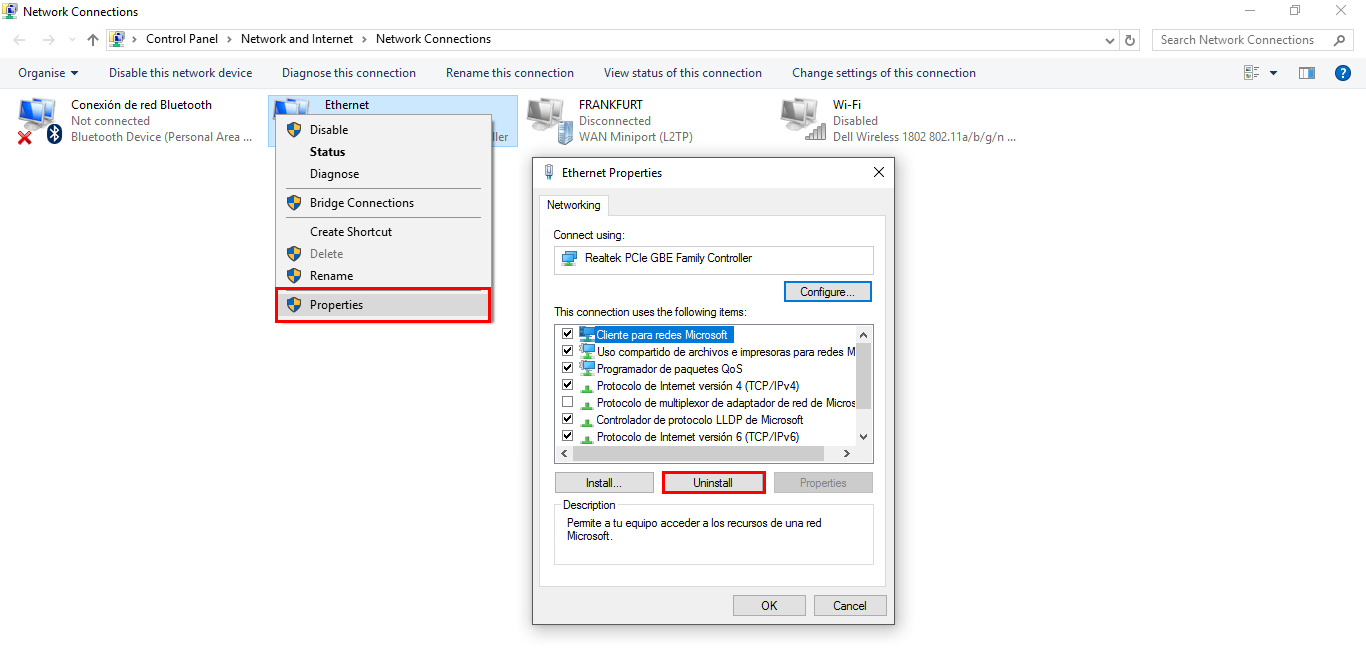Toggle Controlador de protocolo LLDP checkbox
This screenshot has height=651, width=1366.
pos(568,419)
